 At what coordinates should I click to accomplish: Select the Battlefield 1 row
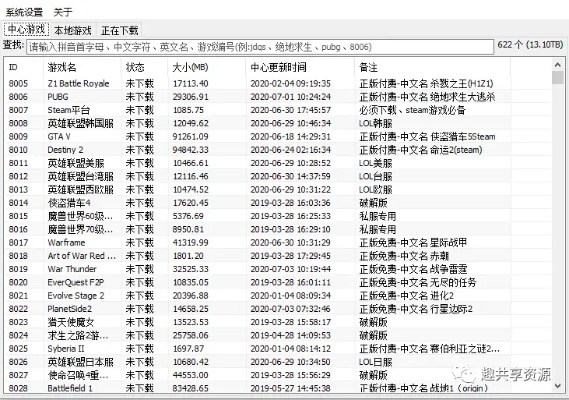point(278,388)
